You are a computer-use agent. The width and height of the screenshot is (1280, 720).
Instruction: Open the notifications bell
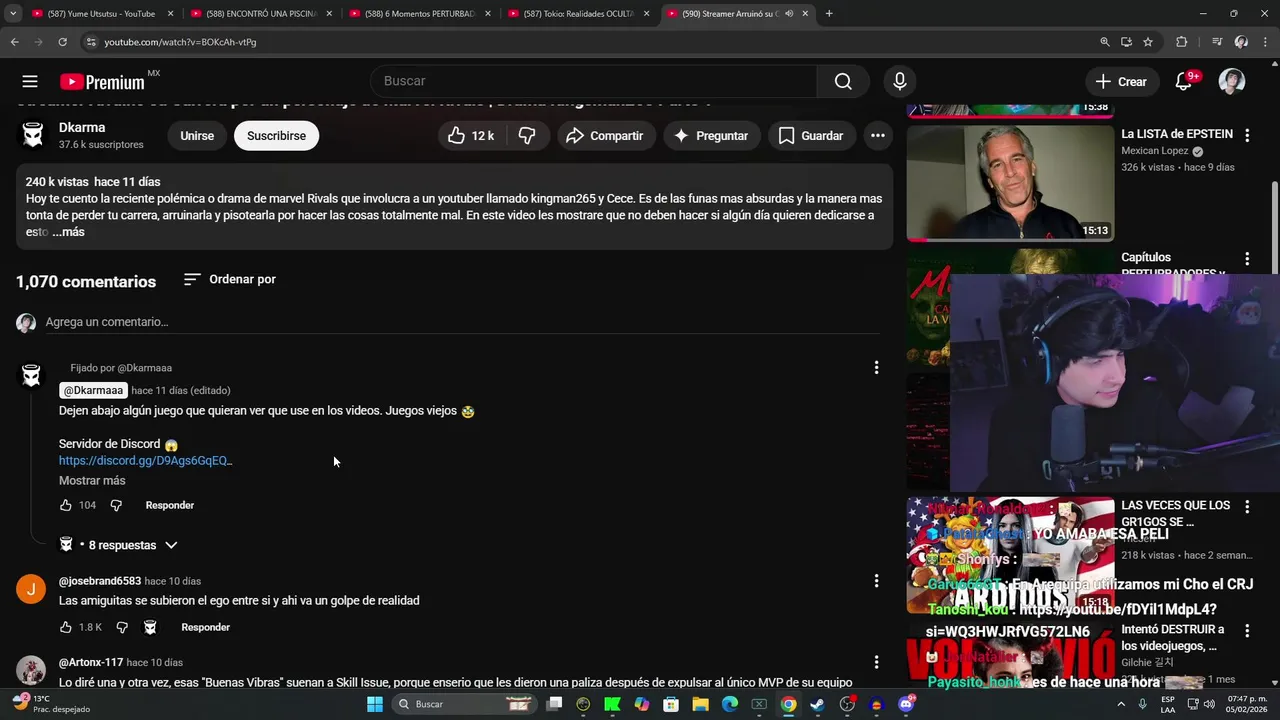(x=1184, y=82)
